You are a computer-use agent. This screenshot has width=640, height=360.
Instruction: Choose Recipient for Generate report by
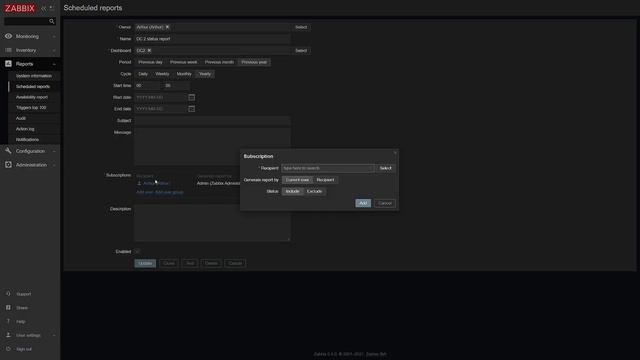[325, 180]
